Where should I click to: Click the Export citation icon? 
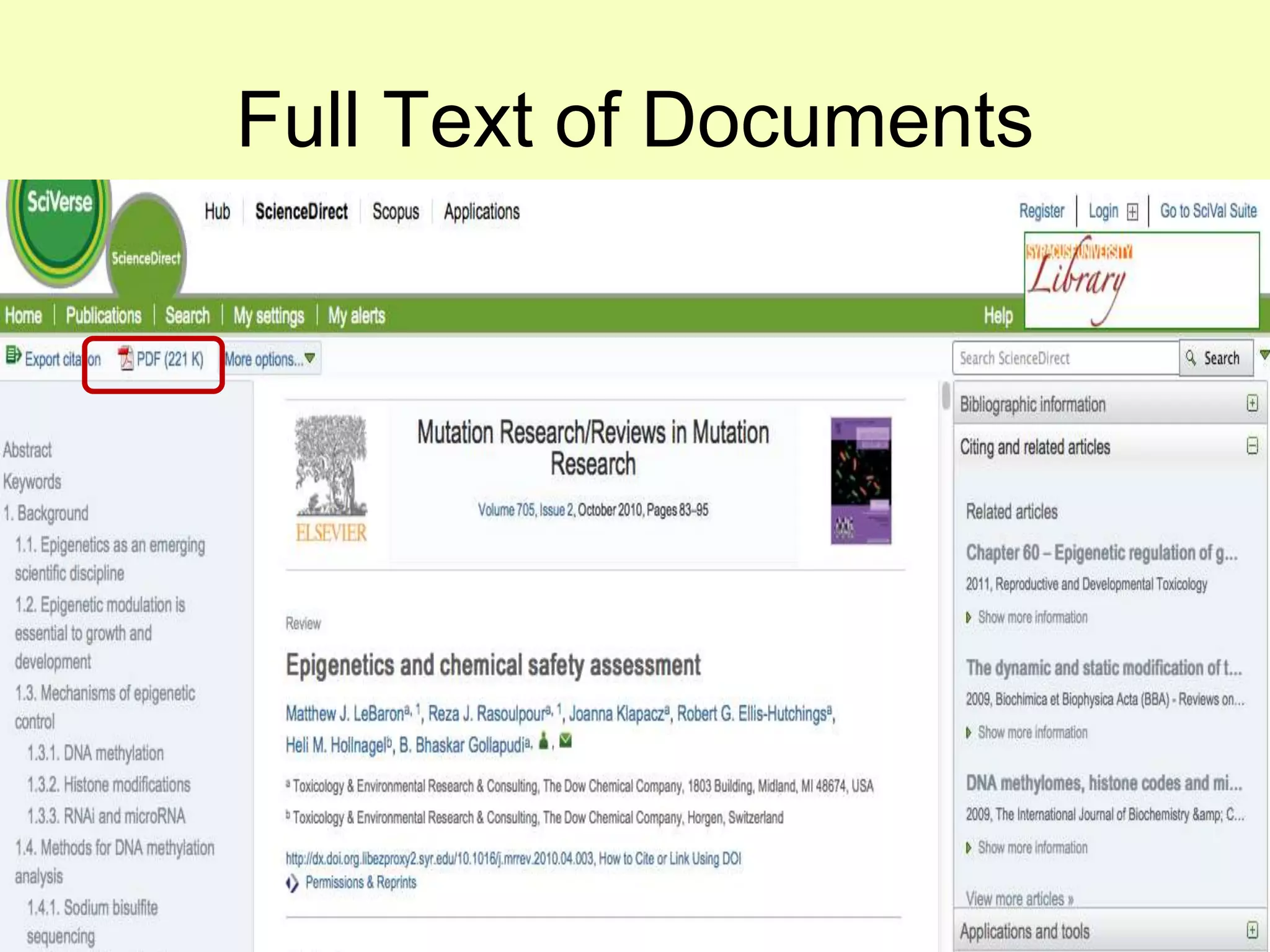(13, 356)
